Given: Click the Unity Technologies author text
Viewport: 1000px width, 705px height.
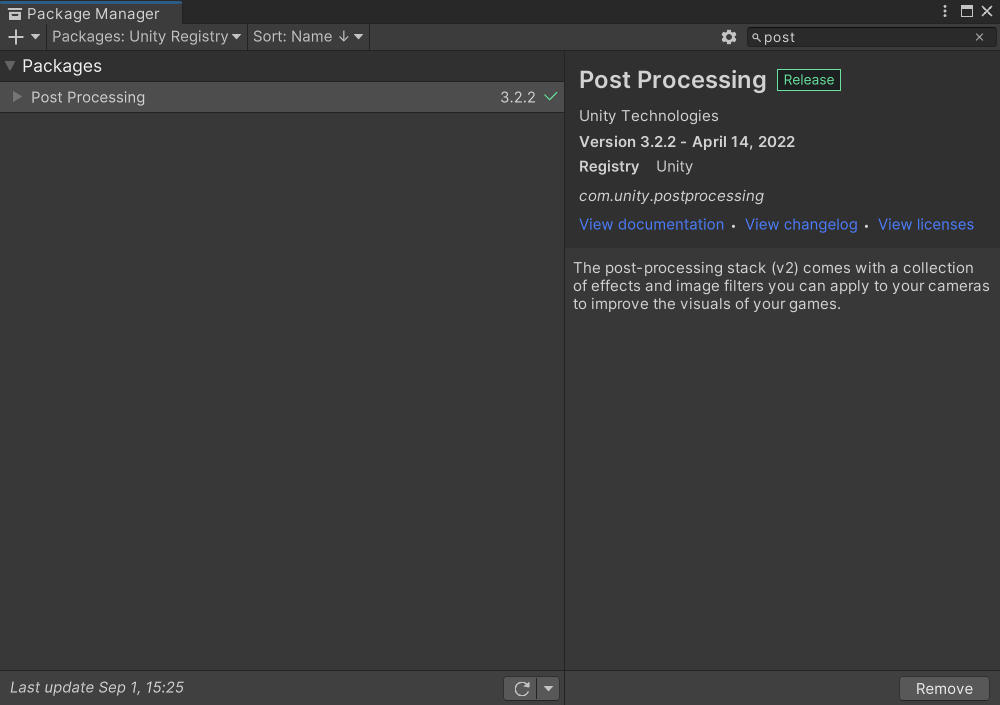Looking at the screenshot, I should [649, 116].
